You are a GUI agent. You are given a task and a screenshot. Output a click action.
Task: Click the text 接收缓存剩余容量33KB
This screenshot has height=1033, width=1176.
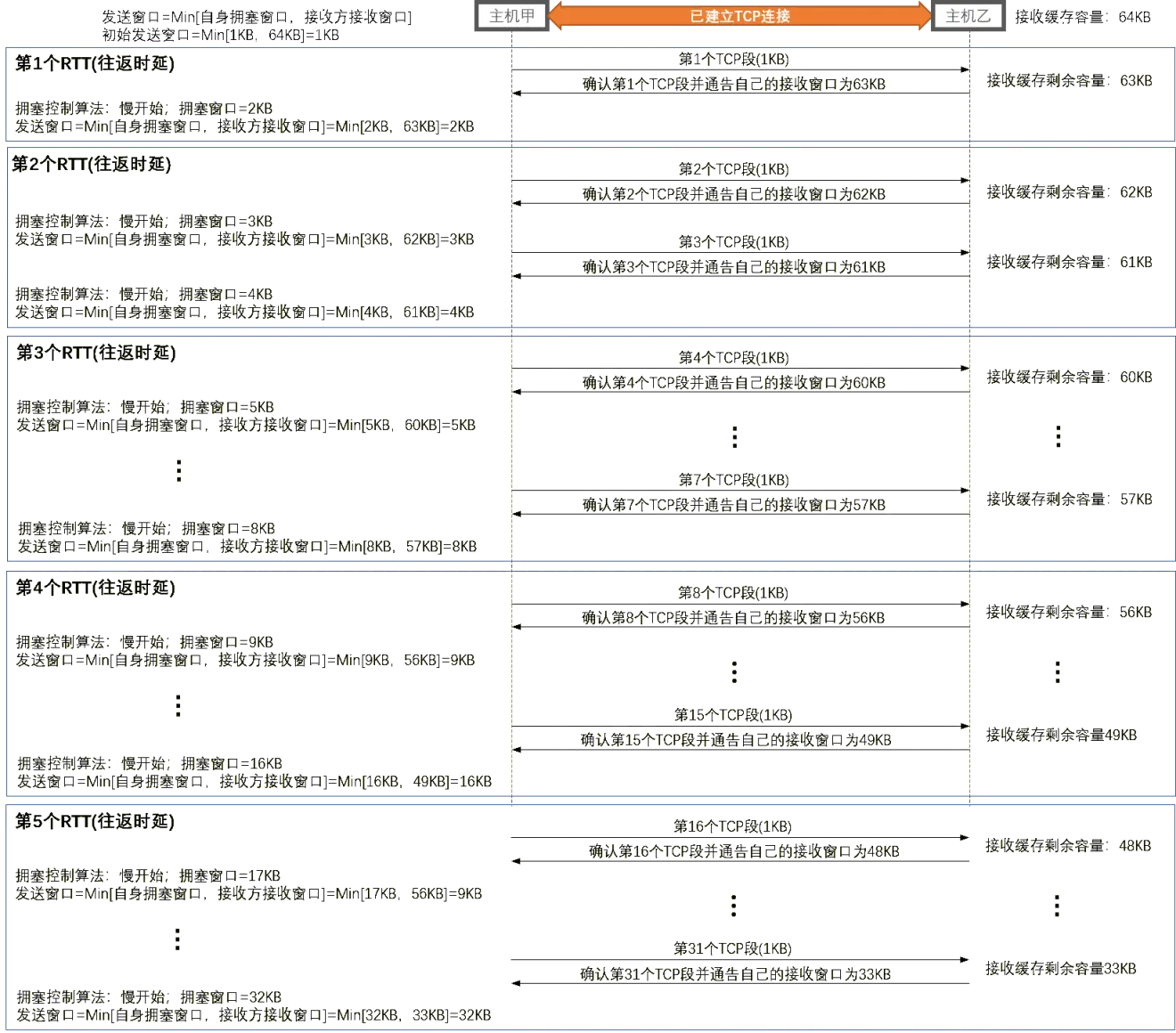tap(1060, 969)
